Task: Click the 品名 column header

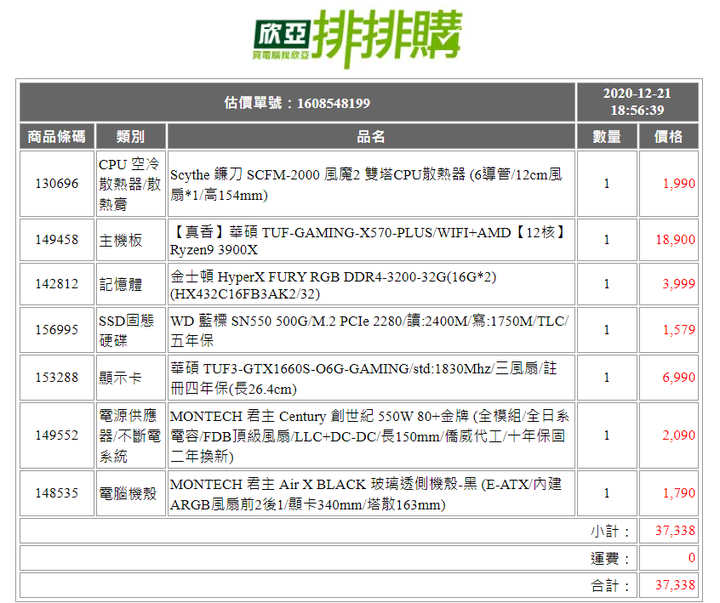Action: [x=371, y=136]
